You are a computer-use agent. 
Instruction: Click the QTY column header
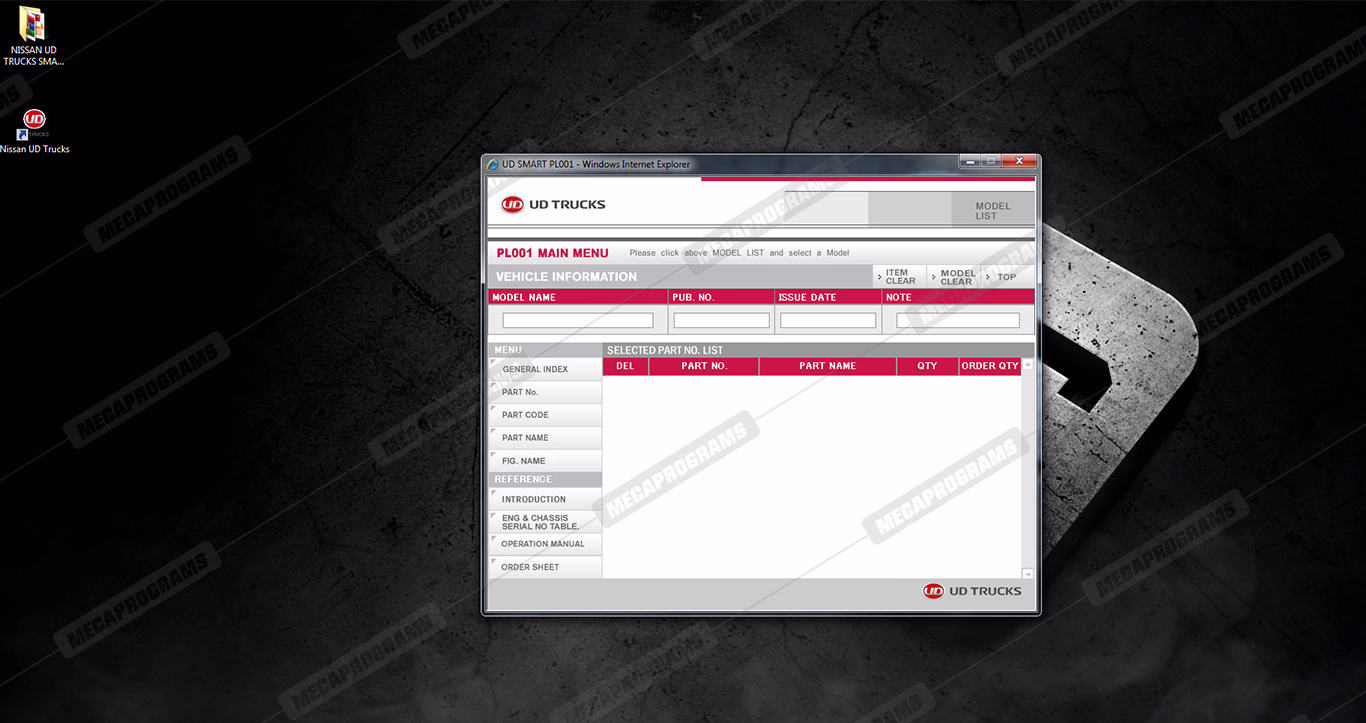coord(928,366)
